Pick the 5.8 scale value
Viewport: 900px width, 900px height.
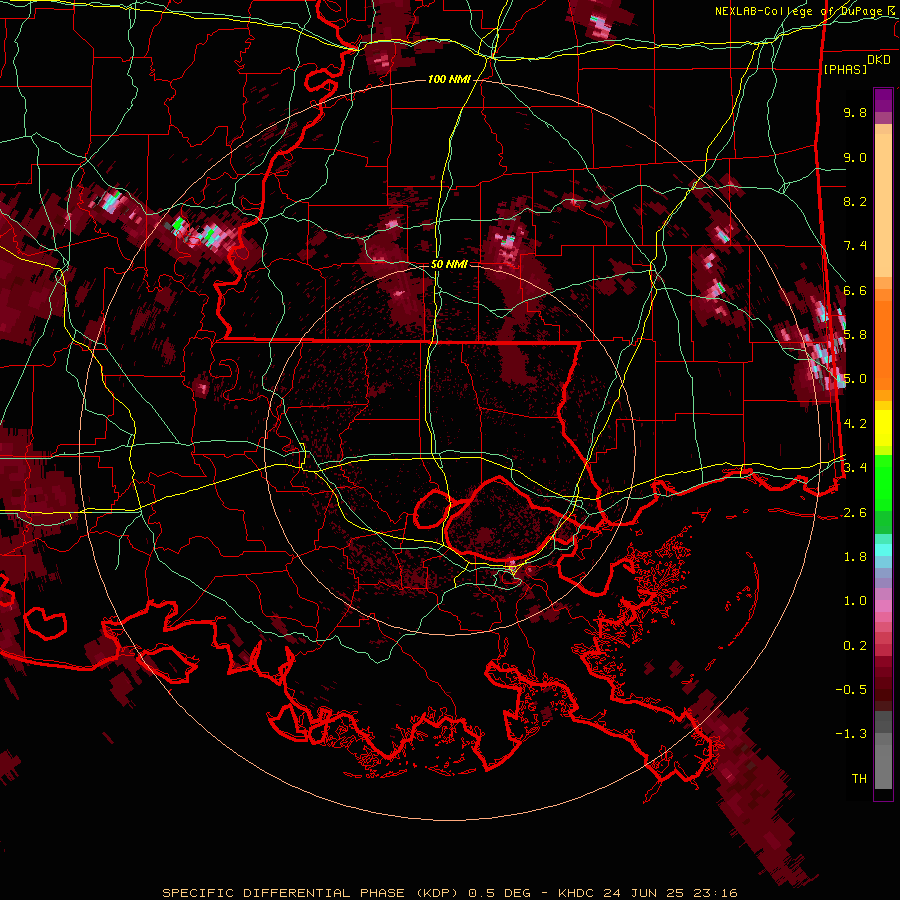click(855, 335)
